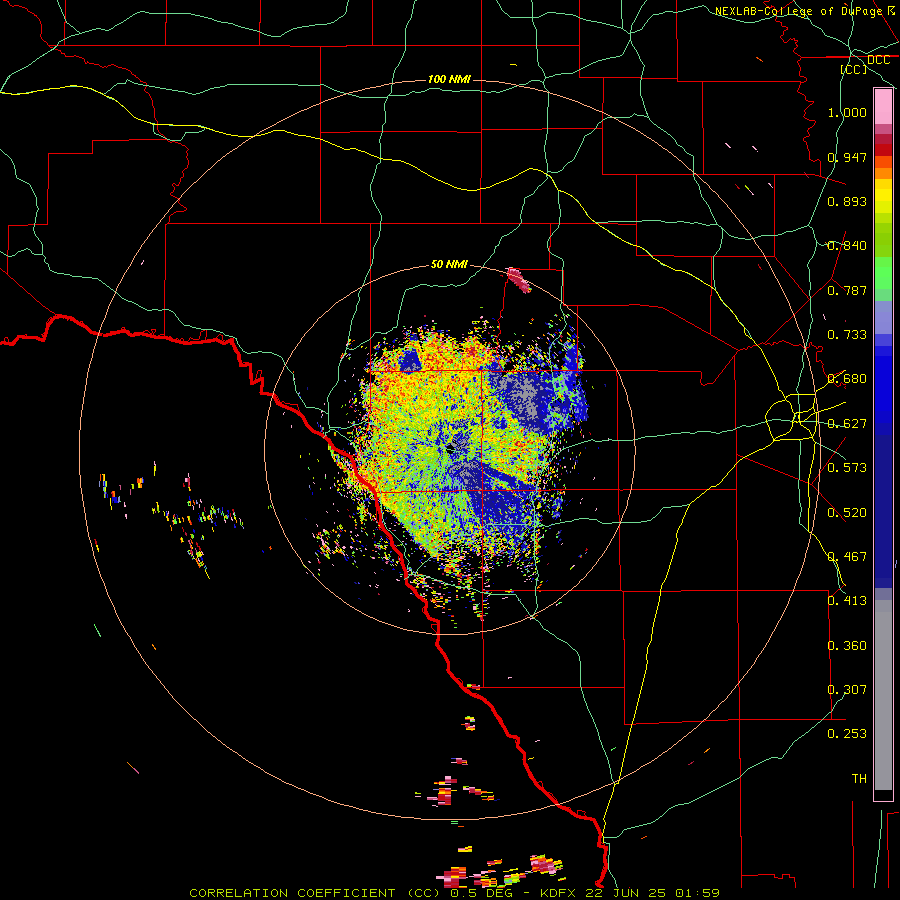Click the TH threshold label on legend
The width and height of the screenshot is (900, 900).
859,779
